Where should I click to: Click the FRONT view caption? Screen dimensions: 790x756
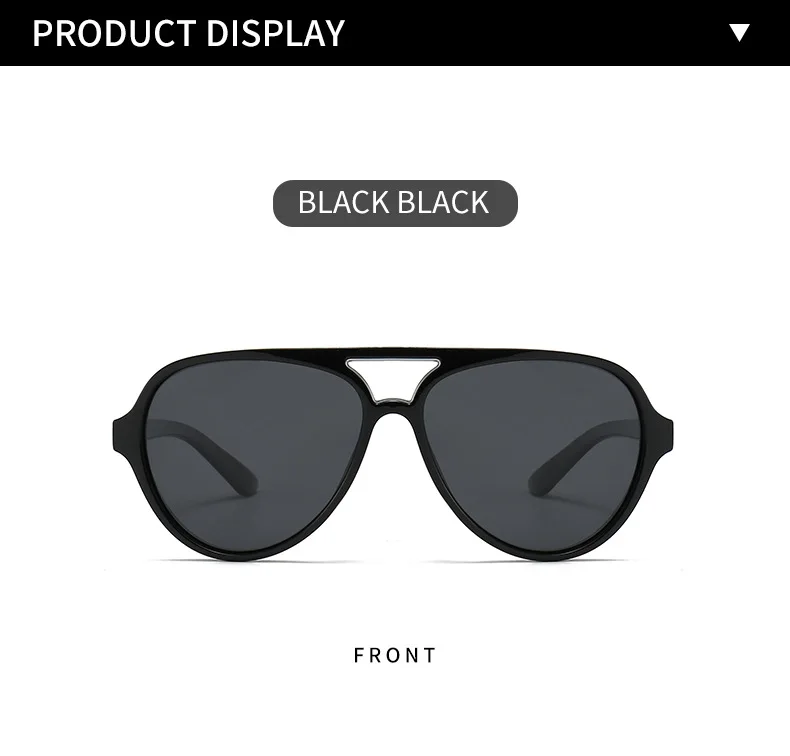395,655
